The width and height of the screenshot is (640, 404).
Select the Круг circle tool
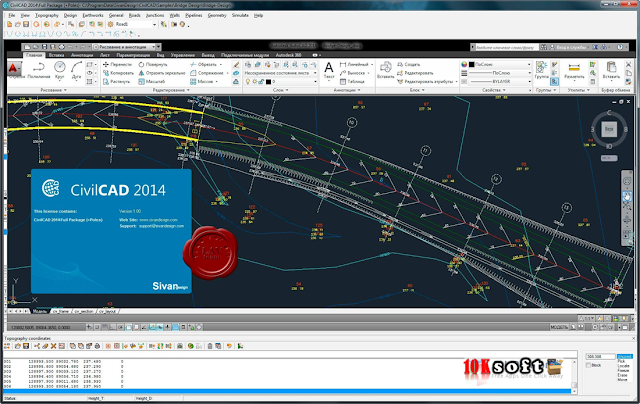click(60, 70)
